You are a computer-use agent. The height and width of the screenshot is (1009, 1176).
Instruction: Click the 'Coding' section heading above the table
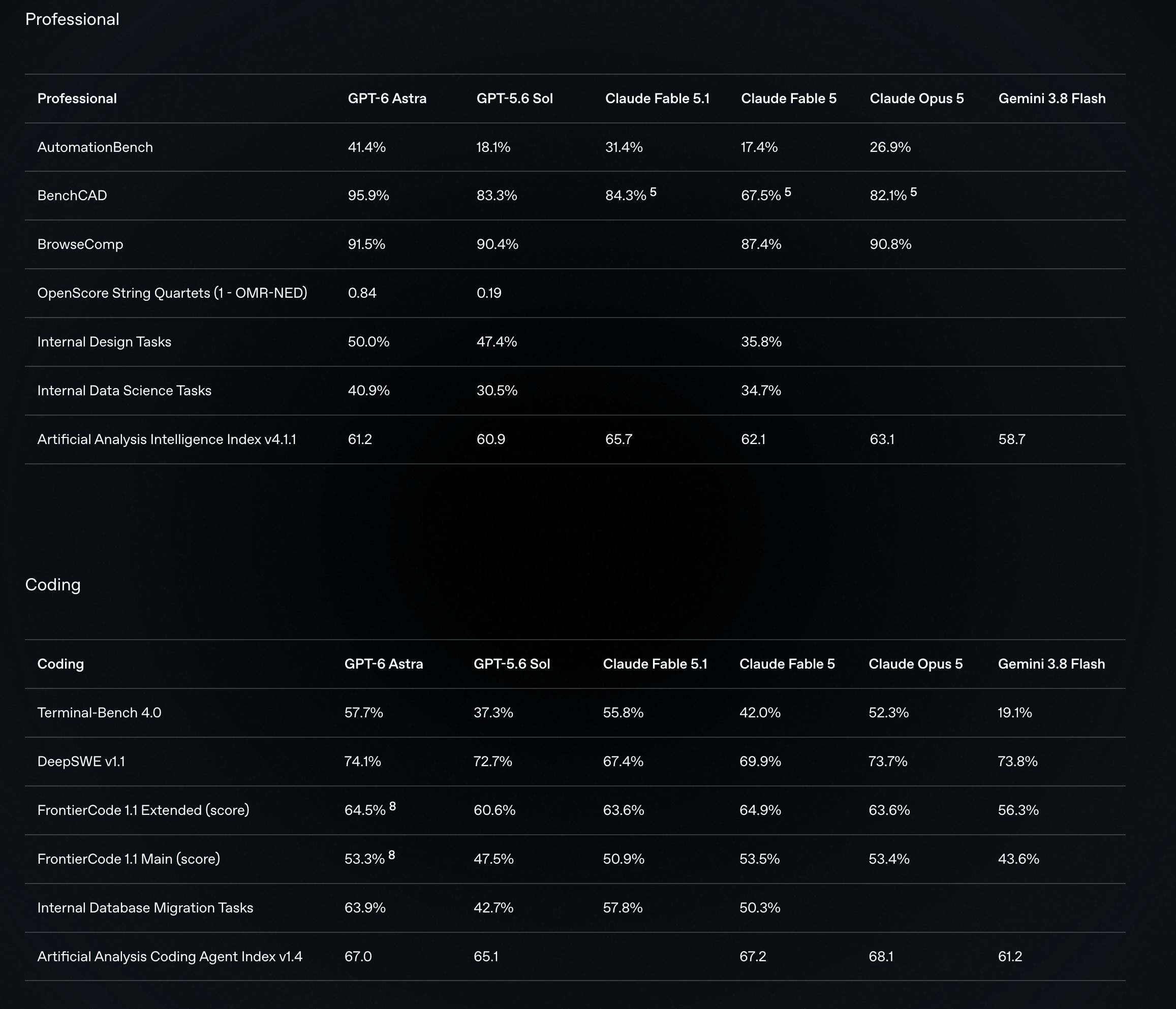tap(53, 584)
